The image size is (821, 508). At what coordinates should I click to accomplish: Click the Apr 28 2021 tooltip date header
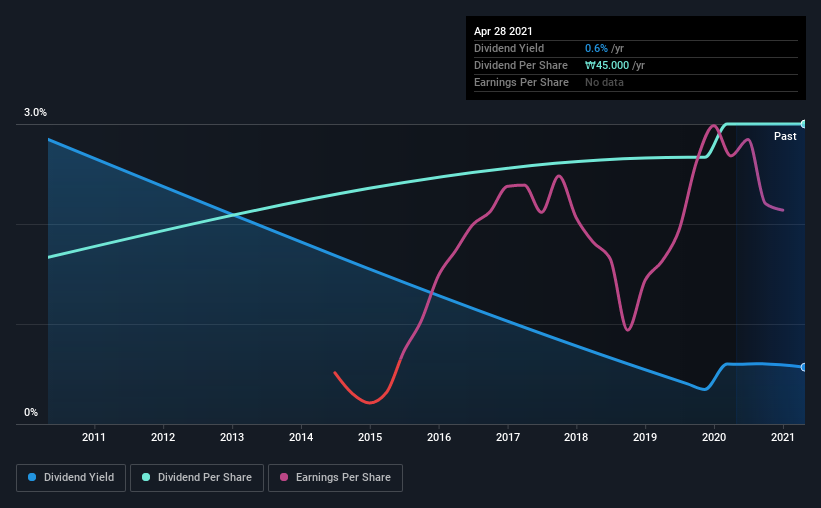point(503,31)
